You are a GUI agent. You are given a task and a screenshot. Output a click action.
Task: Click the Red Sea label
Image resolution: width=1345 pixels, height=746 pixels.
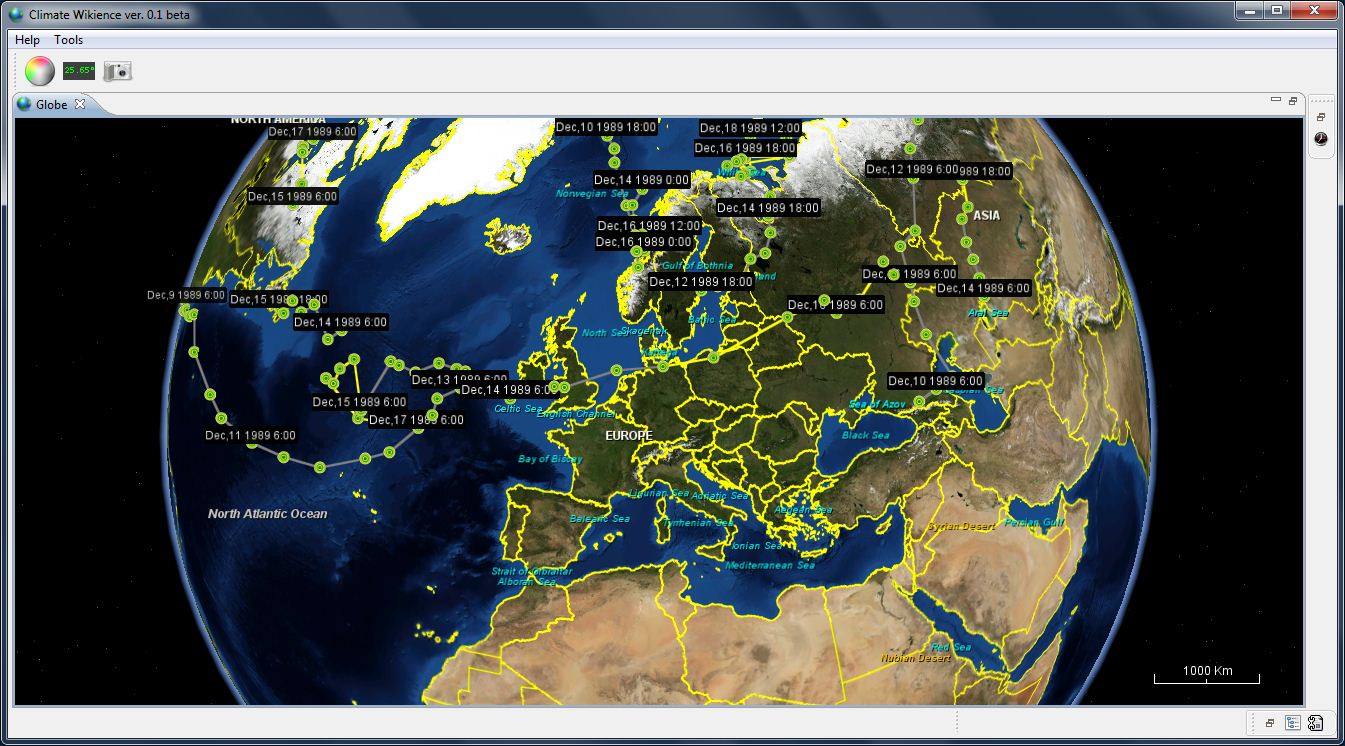tap(951, 647)
